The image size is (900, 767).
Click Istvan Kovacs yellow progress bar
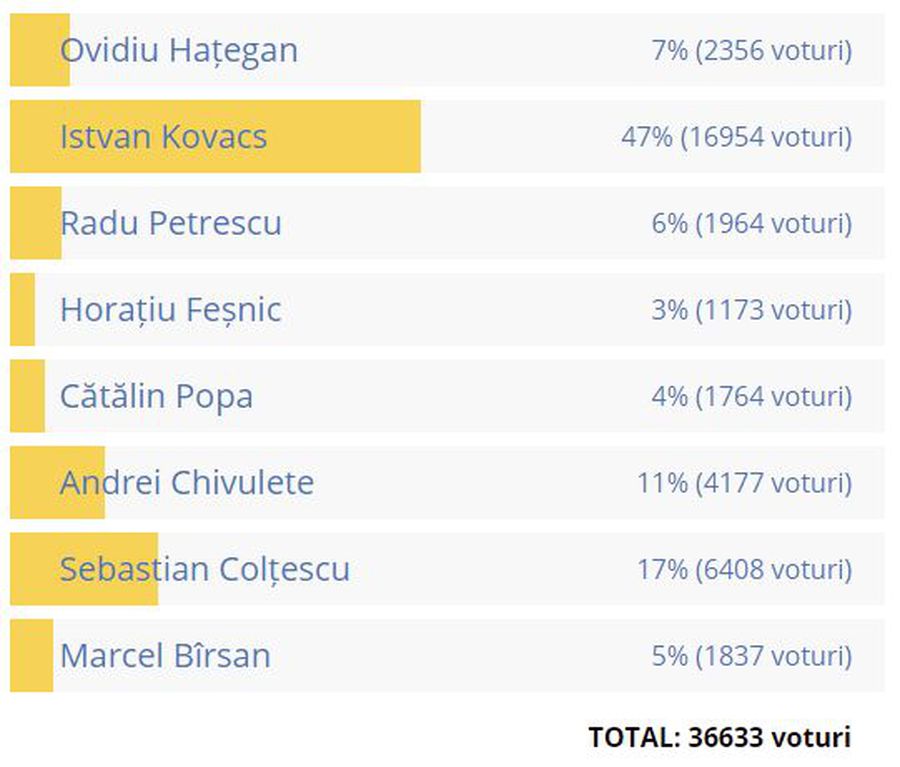pos(215,137)
